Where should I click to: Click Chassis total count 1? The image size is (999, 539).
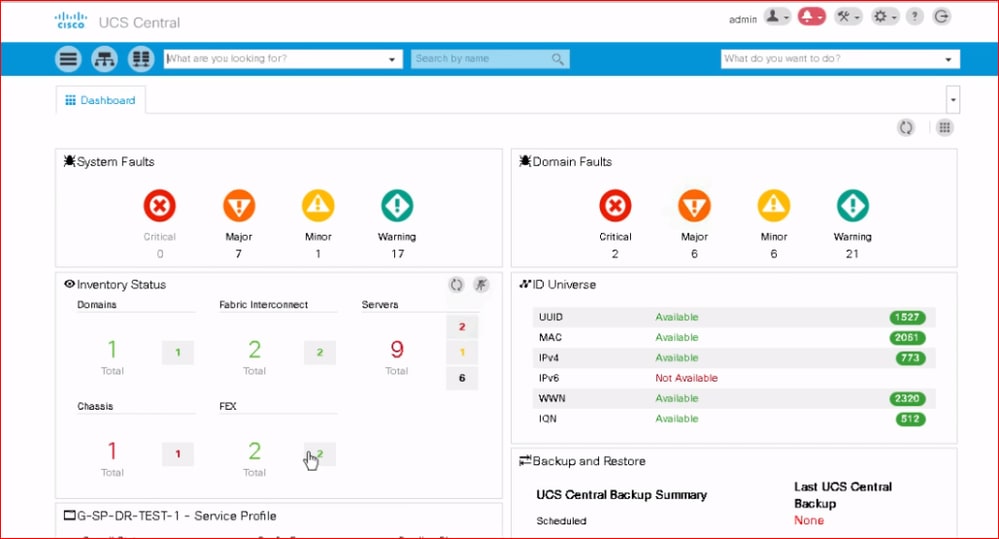[x=112, y=451]
